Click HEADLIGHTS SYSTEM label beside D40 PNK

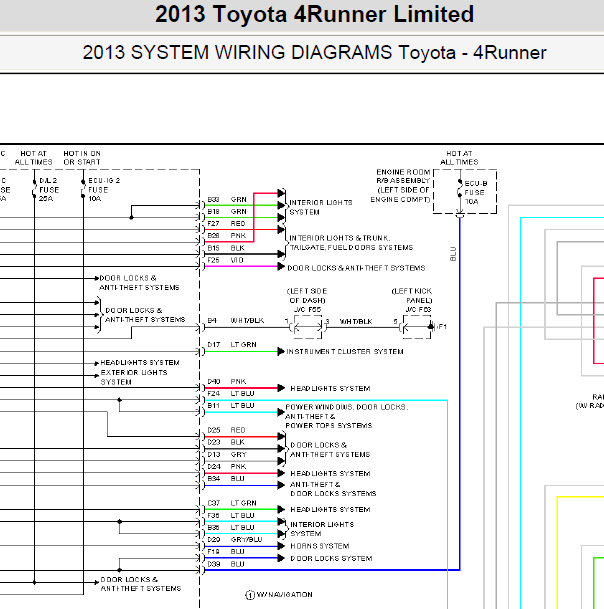coord(330,388)
